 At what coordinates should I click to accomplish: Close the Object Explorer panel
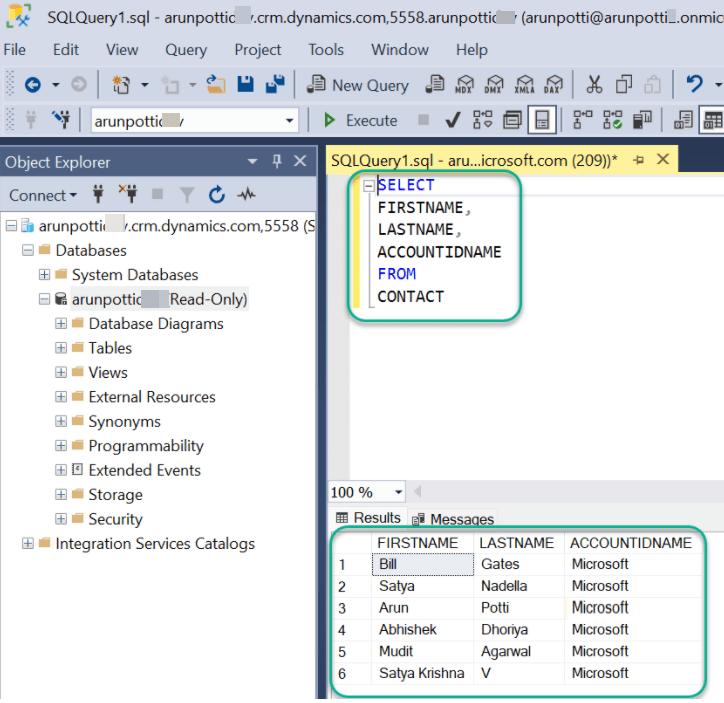pos(300,161)
